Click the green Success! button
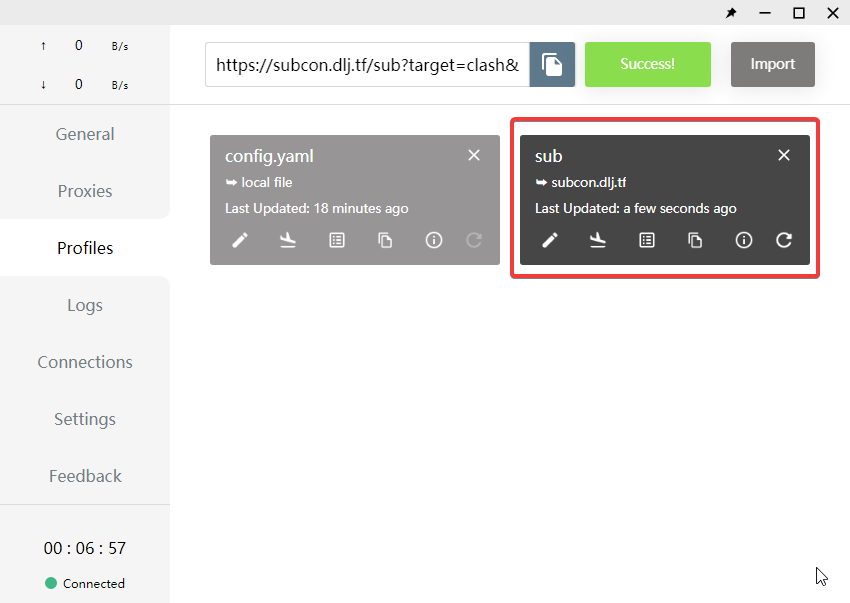This screenshot has width=850, height=603. pos(647,64)
